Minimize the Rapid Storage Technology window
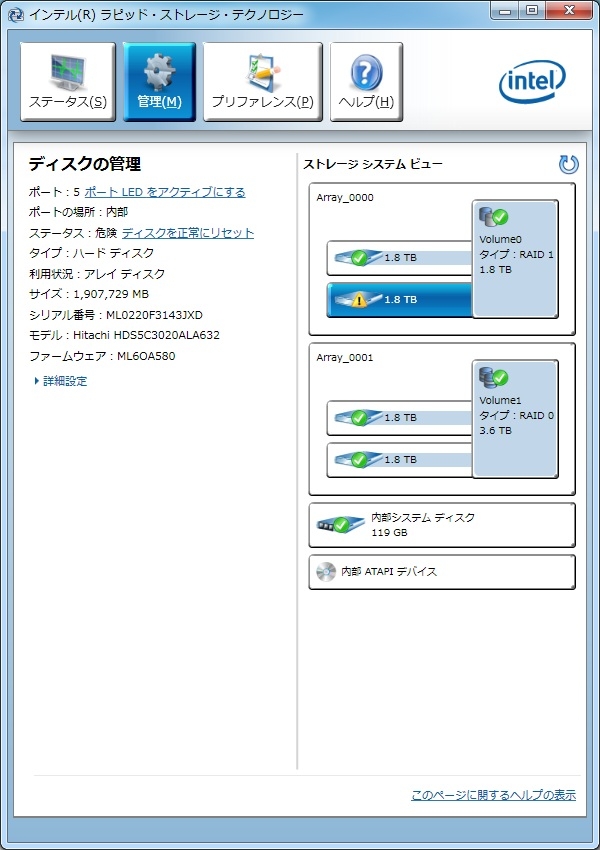The image size is (600, 850). point(505,10)
